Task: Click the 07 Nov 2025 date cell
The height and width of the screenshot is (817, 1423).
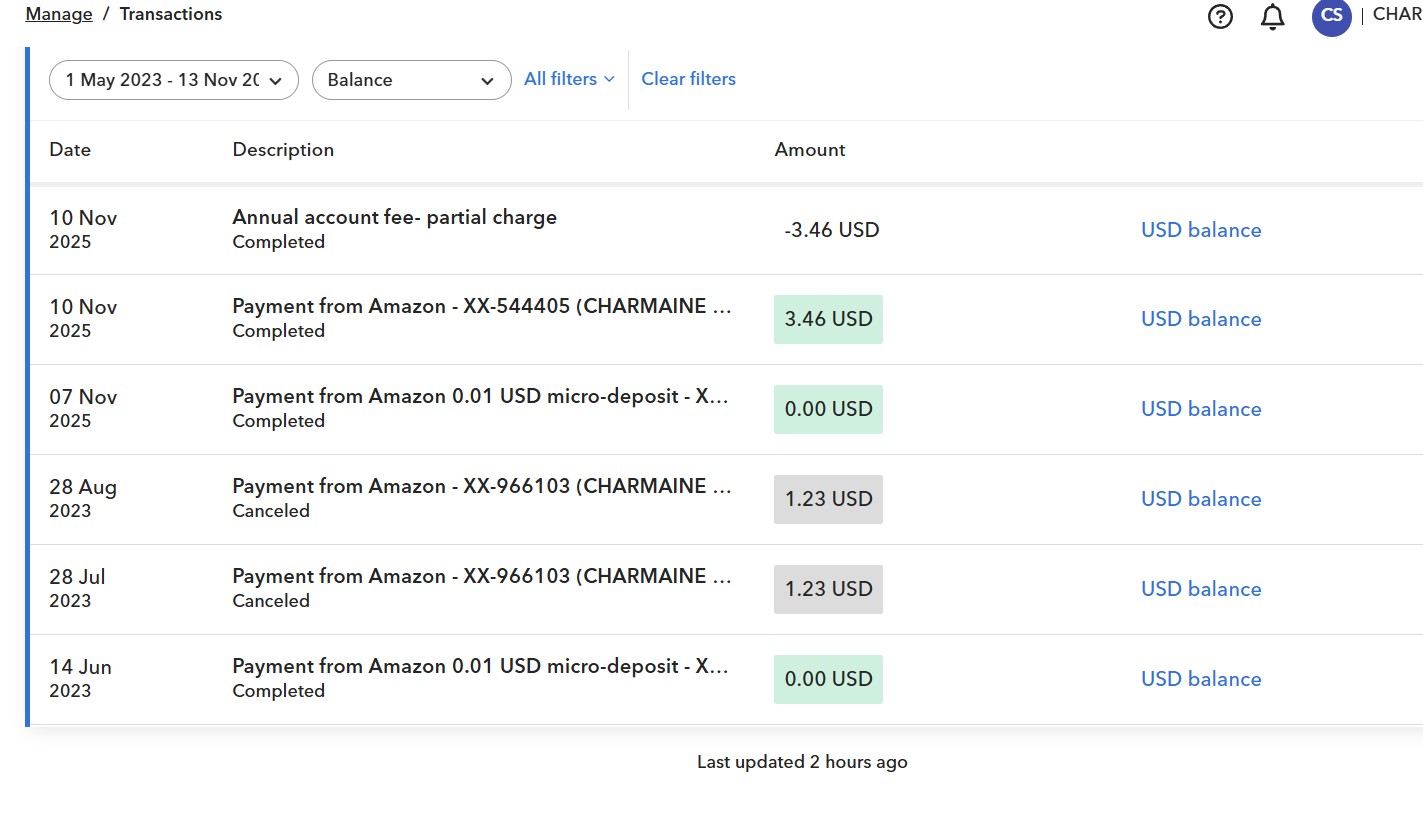Action: [83, 408]
